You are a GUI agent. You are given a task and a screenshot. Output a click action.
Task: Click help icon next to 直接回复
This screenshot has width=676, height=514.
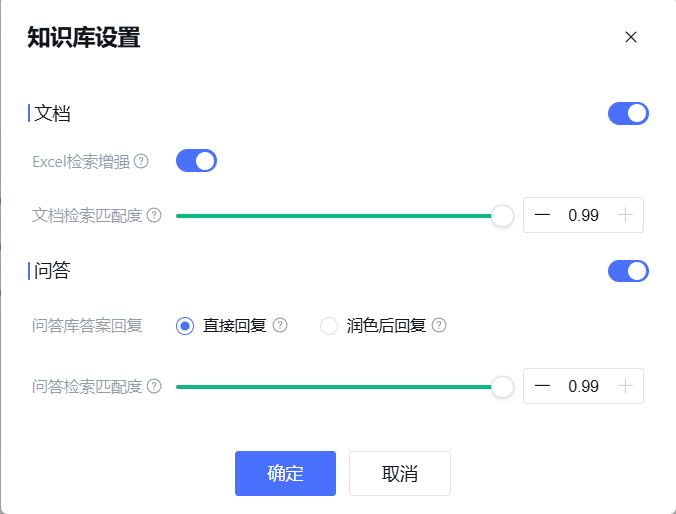[x=280, y=325]
